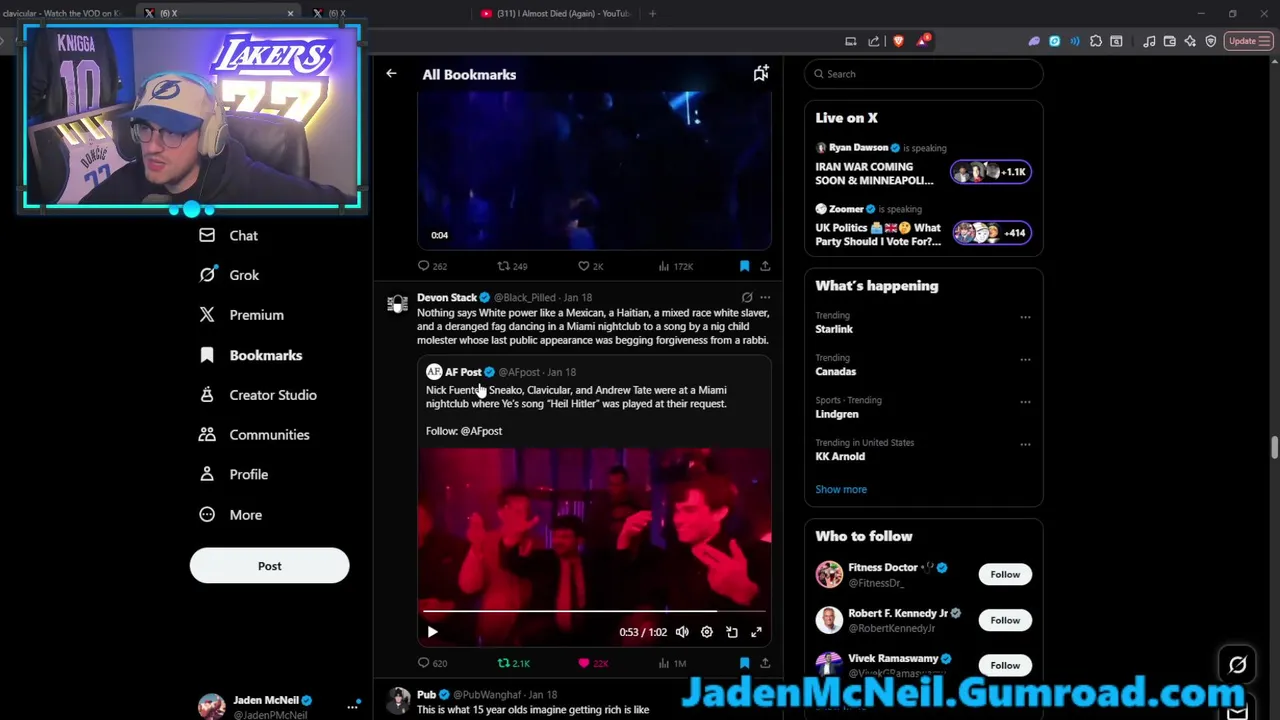Open the AF Post quoted account

463,372
